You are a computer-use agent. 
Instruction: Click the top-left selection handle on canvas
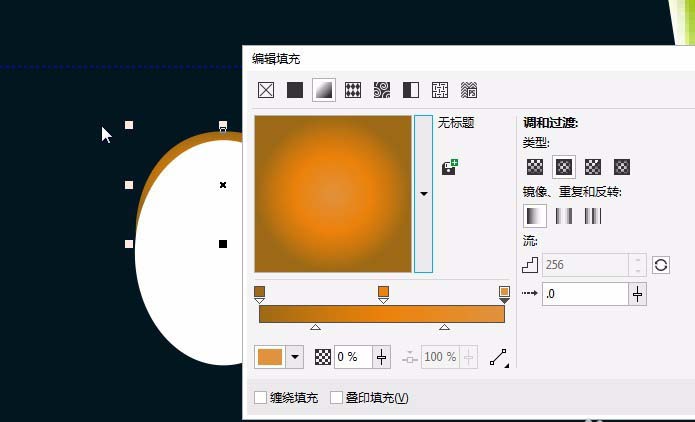click(x=129, y=125)
